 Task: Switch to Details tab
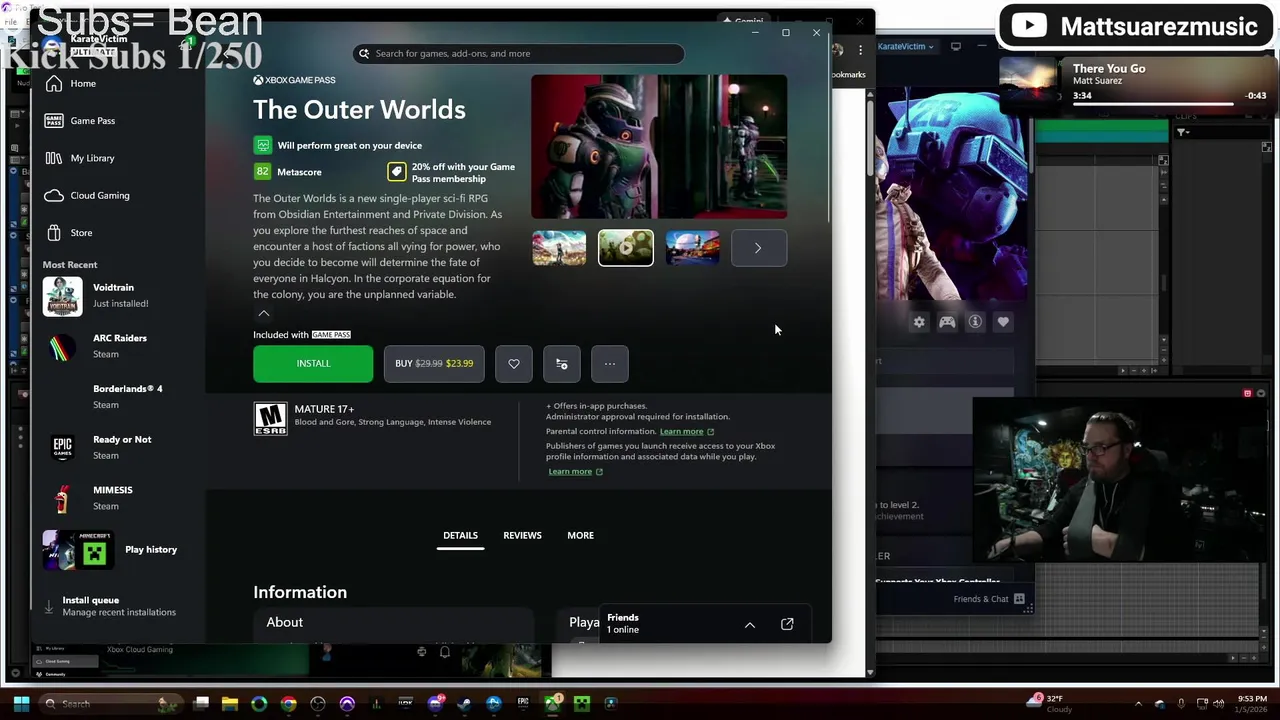tap(460, 535)
